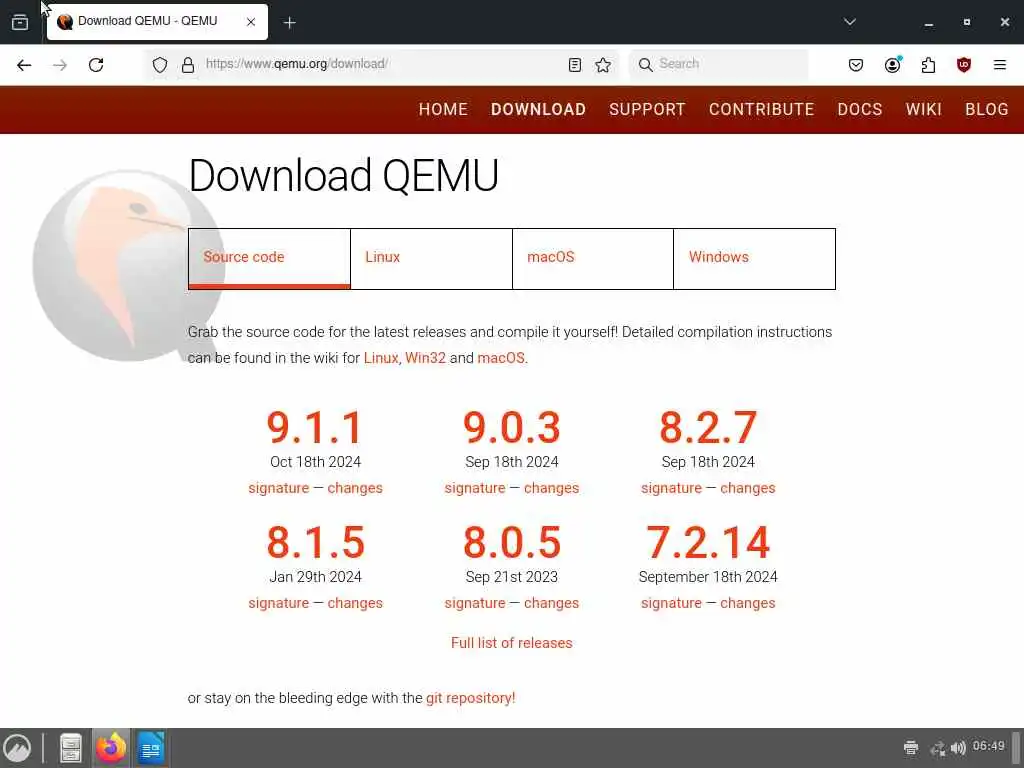Click the Firefox taskbar icon
The height and width of the screenshot is (768, 1024).
click(111, 748)
